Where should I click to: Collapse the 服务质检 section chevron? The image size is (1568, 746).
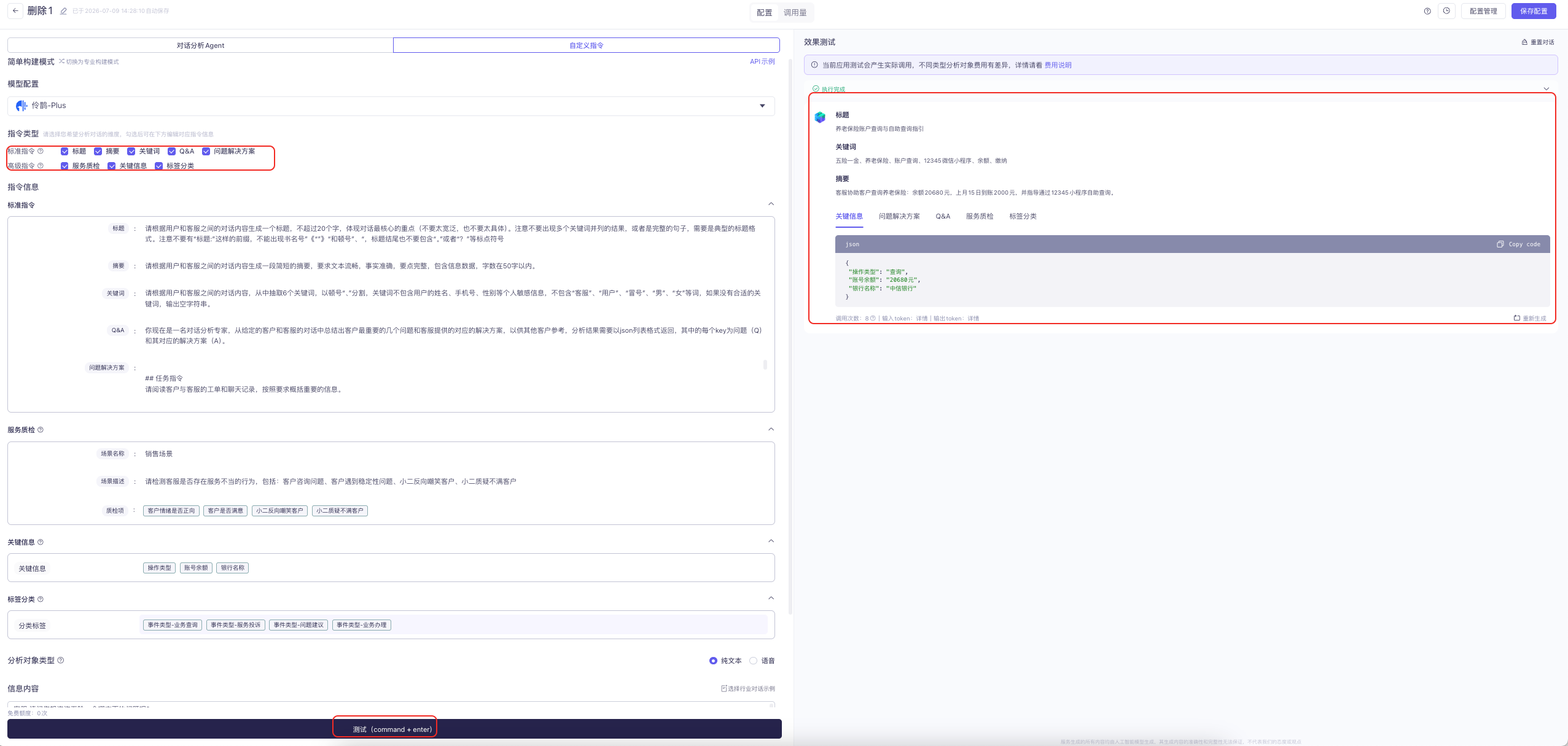pyautogui.click(x=771, y=429)
